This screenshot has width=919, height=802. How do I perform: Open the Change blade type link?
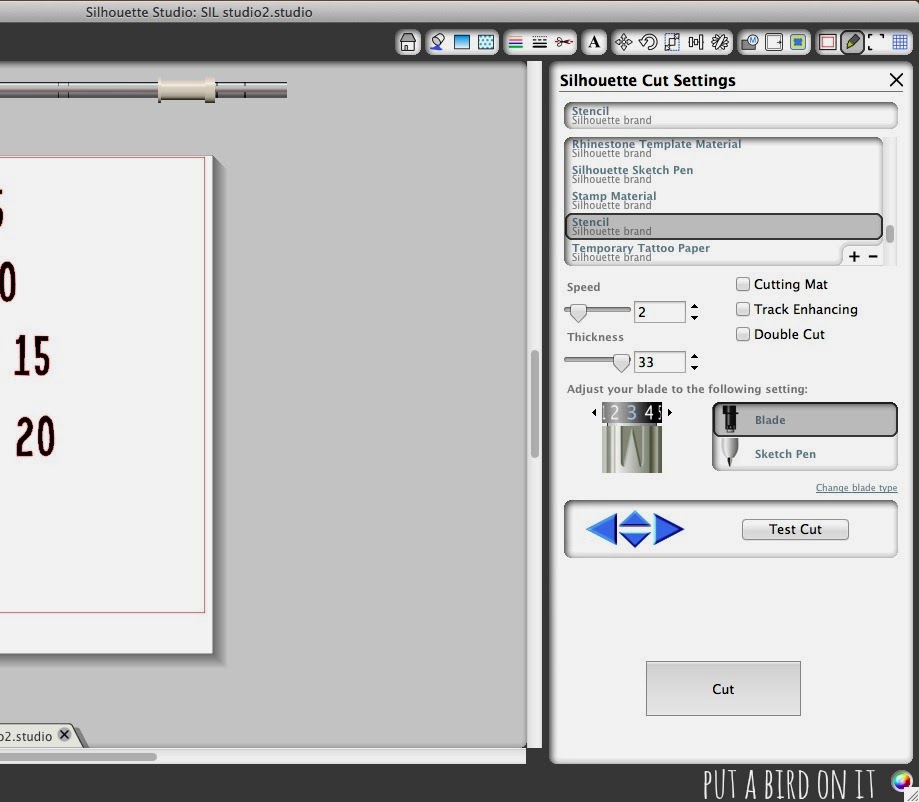tap(856, 488)
